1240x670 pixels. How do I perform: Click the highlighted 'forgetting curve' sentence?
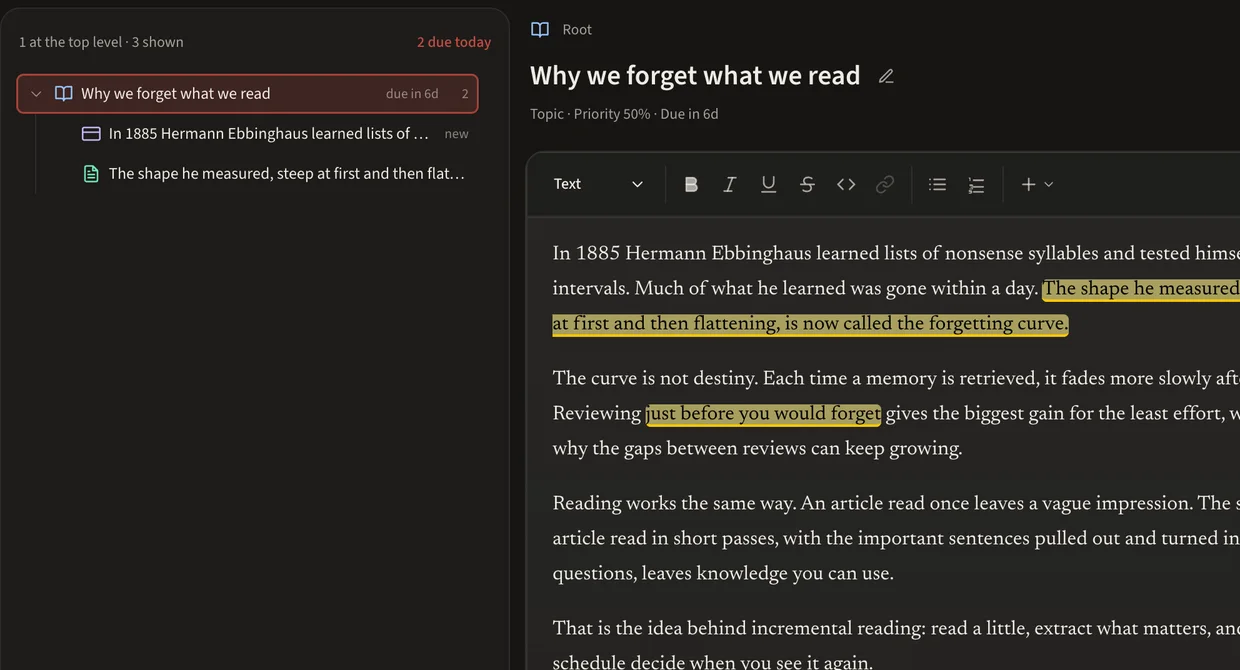point(810,324)
